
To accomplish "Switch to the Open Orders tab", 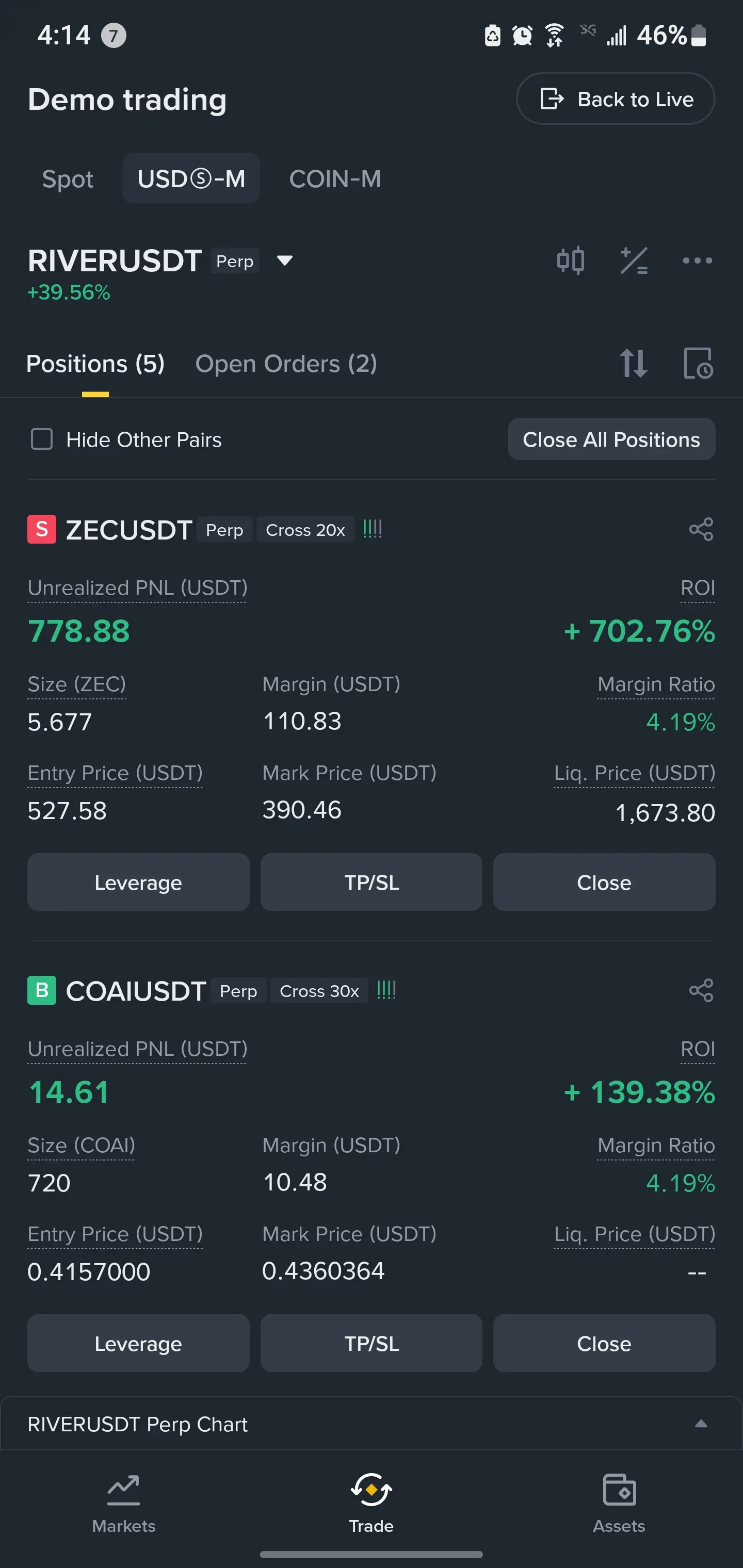I will pyautogui.click(x=286, y=364).
